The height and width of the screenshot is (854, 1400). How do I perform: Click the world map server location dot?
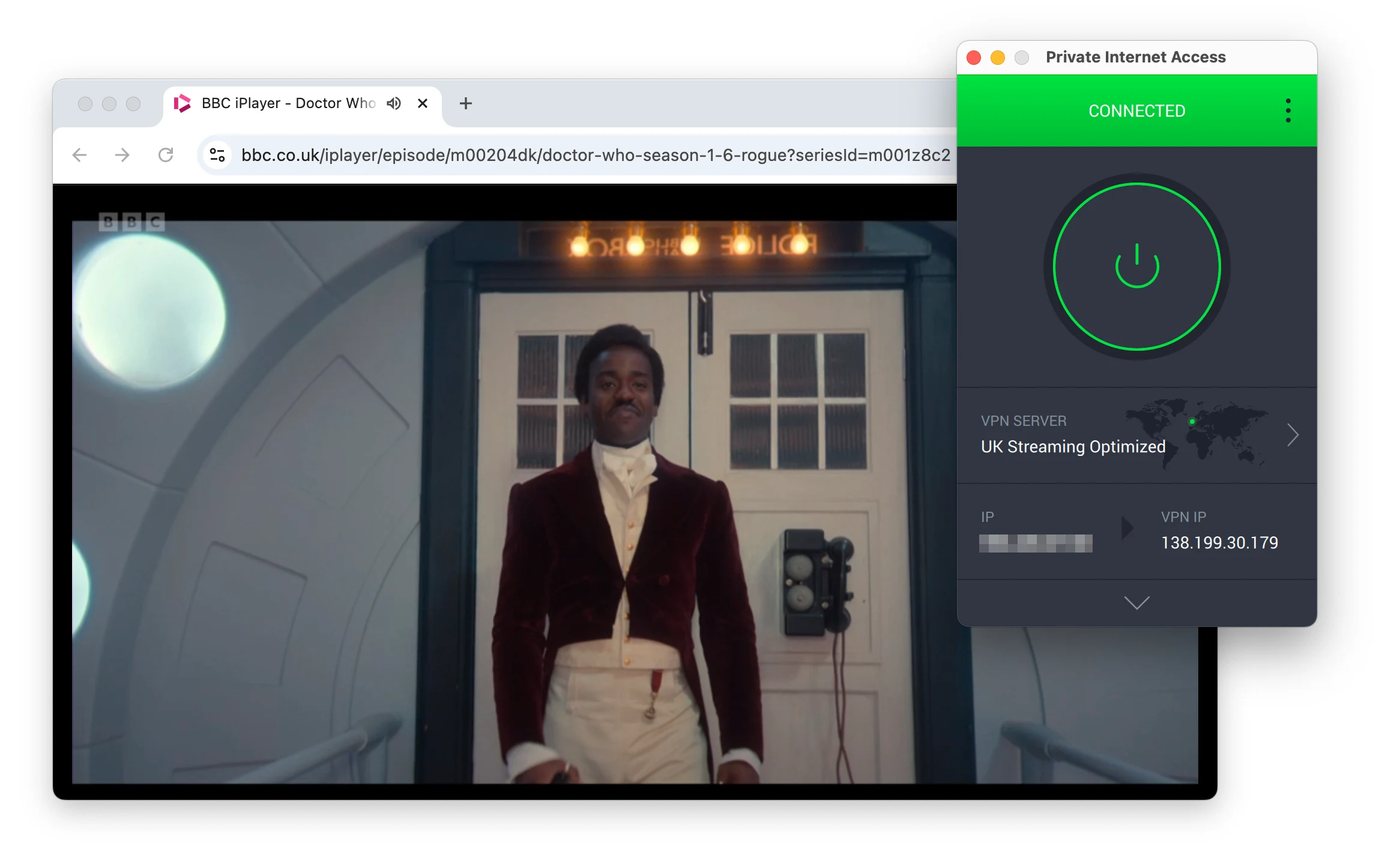coord(1192,422)
